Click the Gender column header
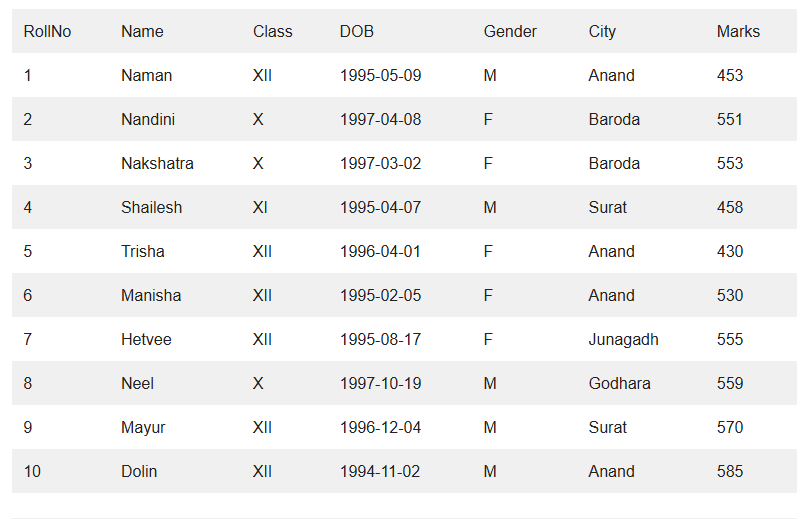 [x=510, y=31]
